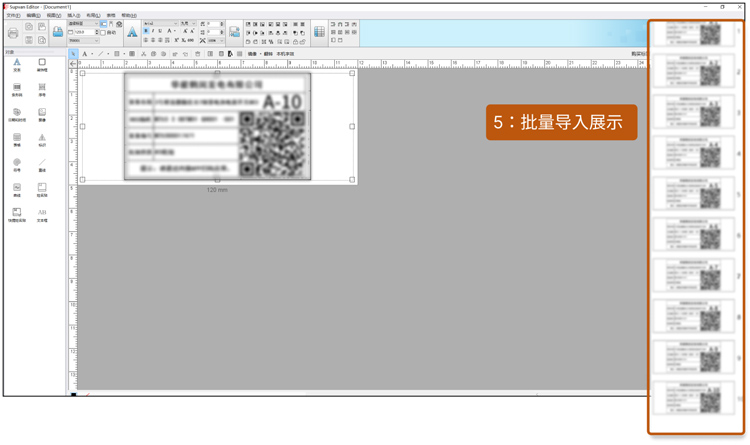Viewport: 750px width, 445px height.
Task: Select the Text object with the blue A icon in the left panel
Action: point(17,65)
